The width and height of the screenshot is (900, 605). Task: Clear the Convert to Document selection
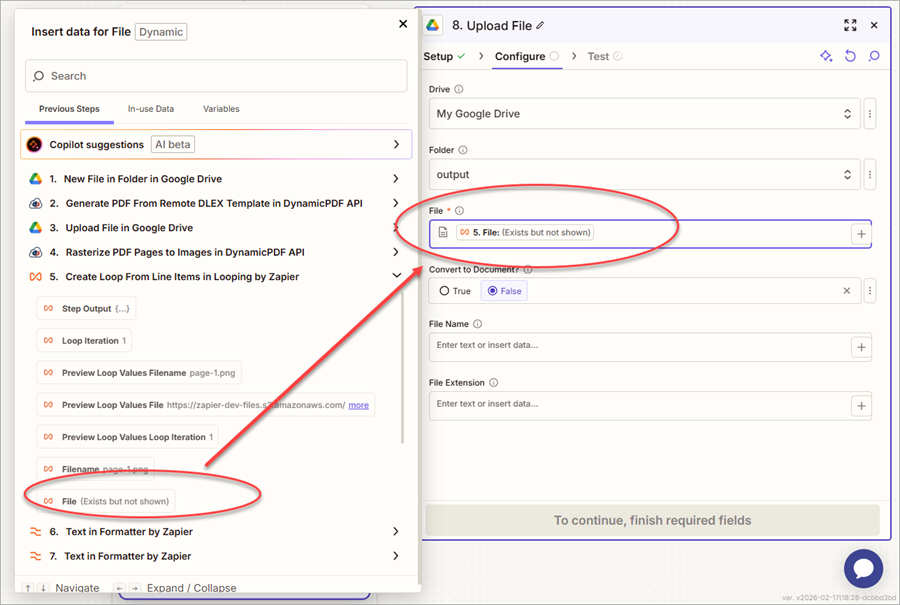coord(847,291)
